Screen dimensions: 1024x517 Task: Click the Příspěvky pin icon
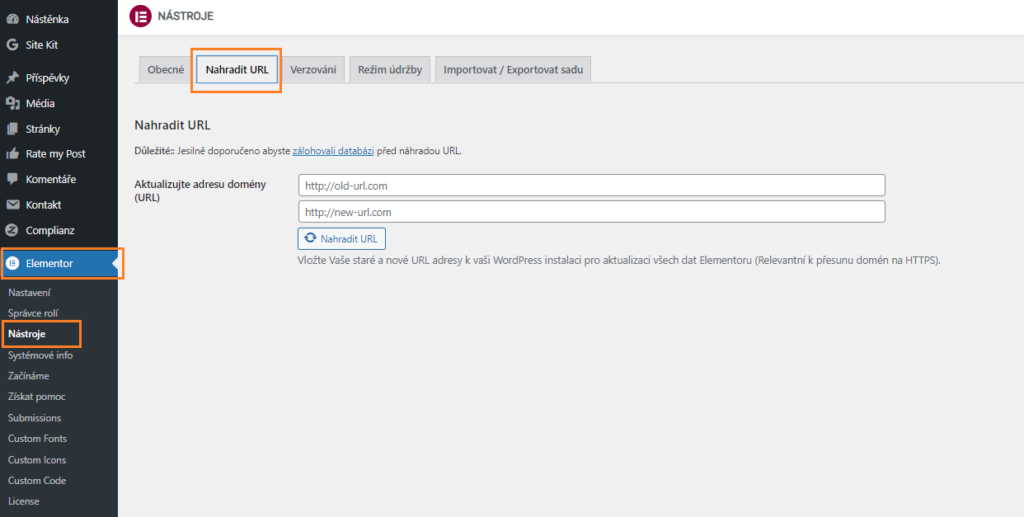click(12, 78)
